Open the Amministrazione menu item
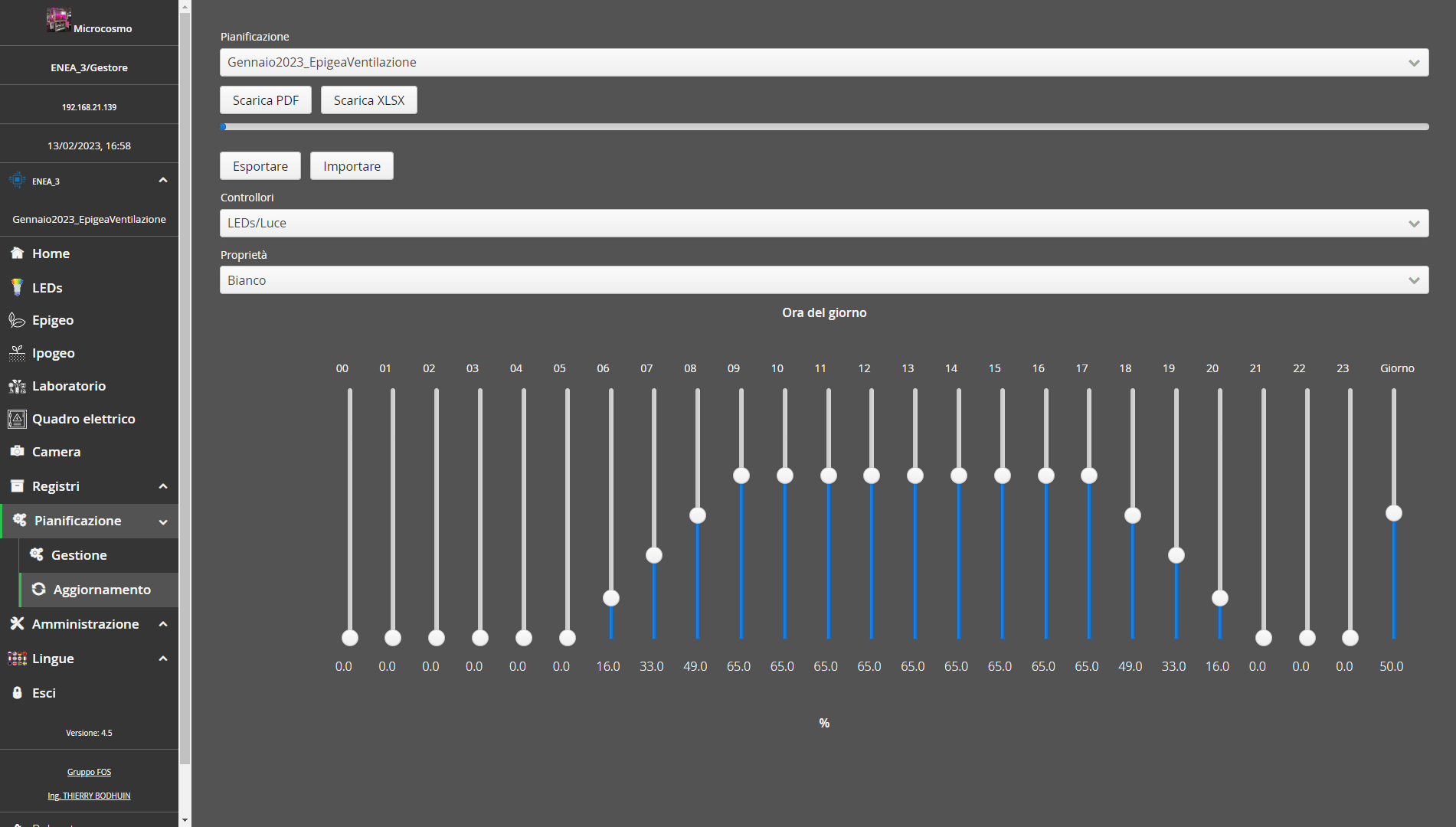 click(85, 624)
